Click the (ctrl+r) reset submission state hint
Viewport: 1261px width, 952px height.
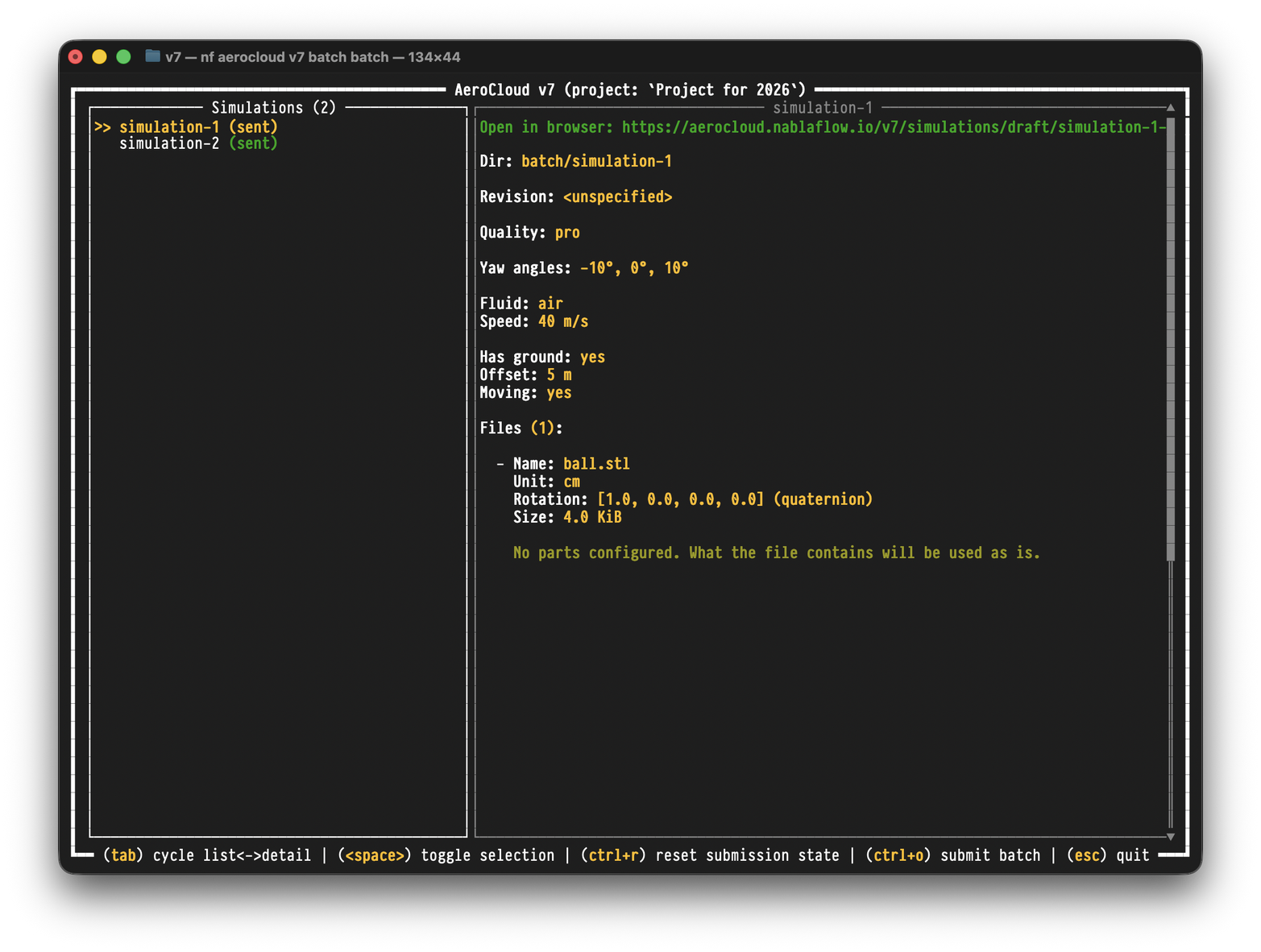click(709, 855)
